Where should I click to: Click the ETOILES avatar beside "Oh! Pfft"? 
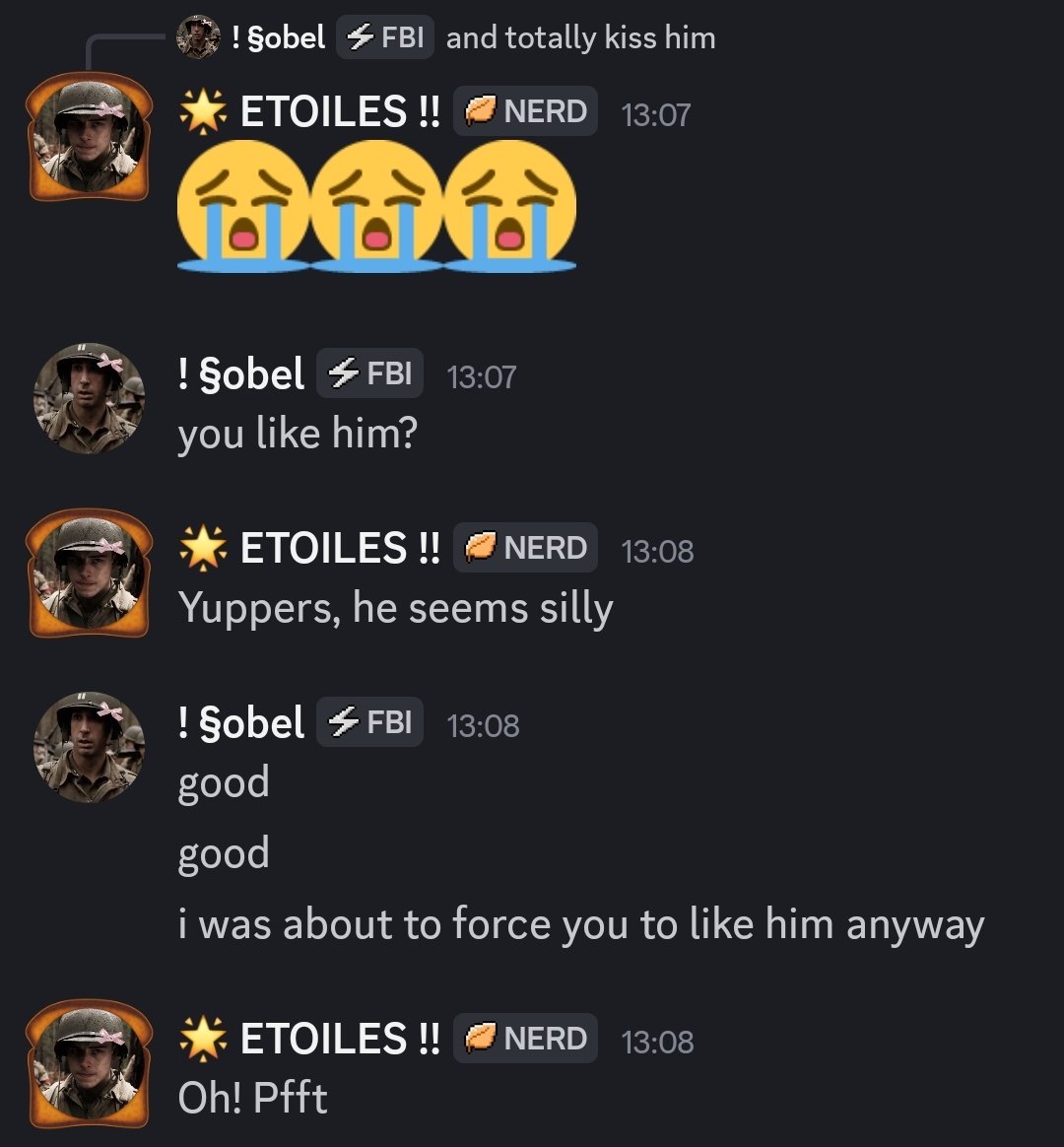coord(90,1064)
